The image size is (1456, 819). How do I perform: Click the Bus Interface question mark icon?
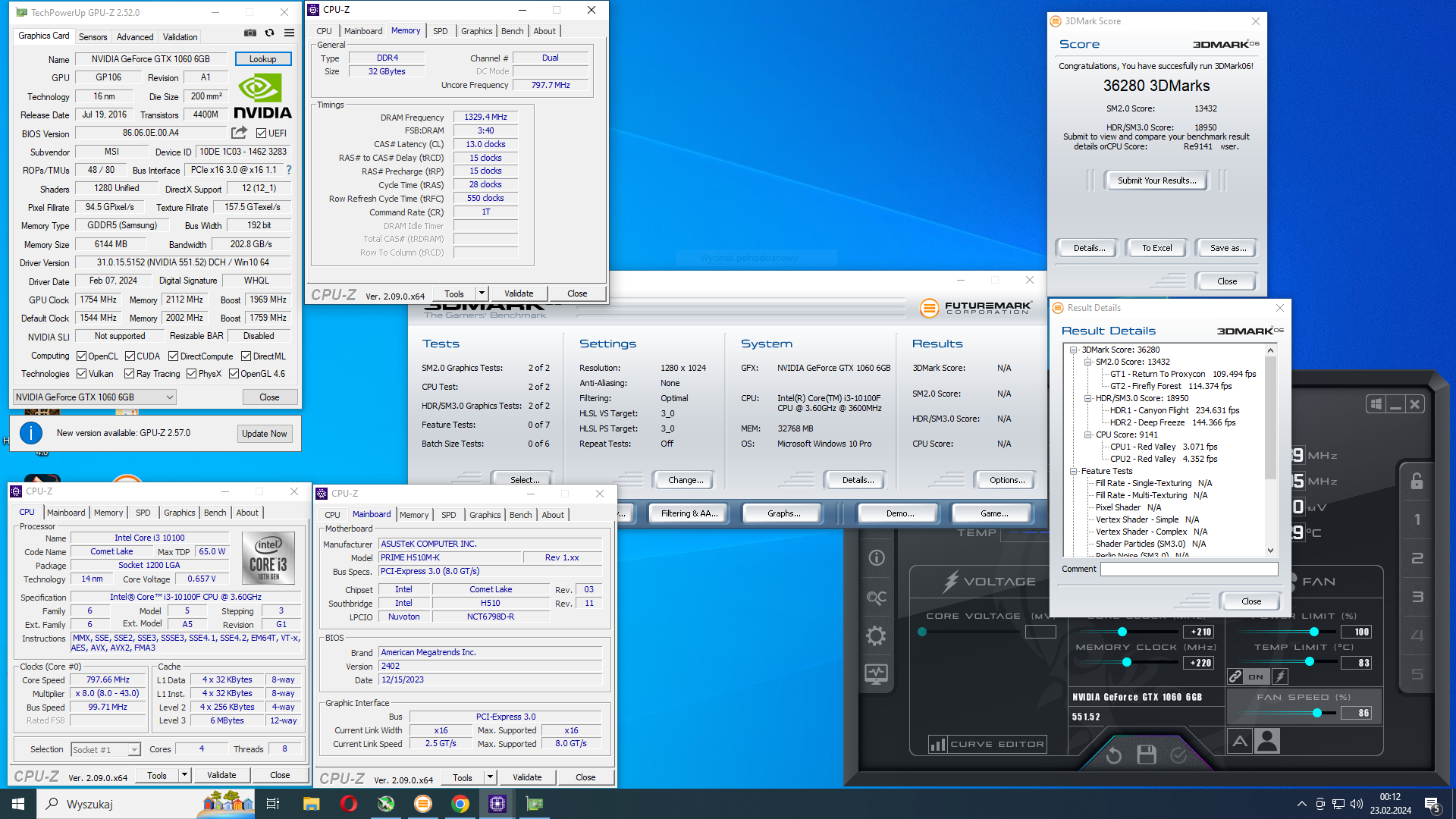click(289, 170)
